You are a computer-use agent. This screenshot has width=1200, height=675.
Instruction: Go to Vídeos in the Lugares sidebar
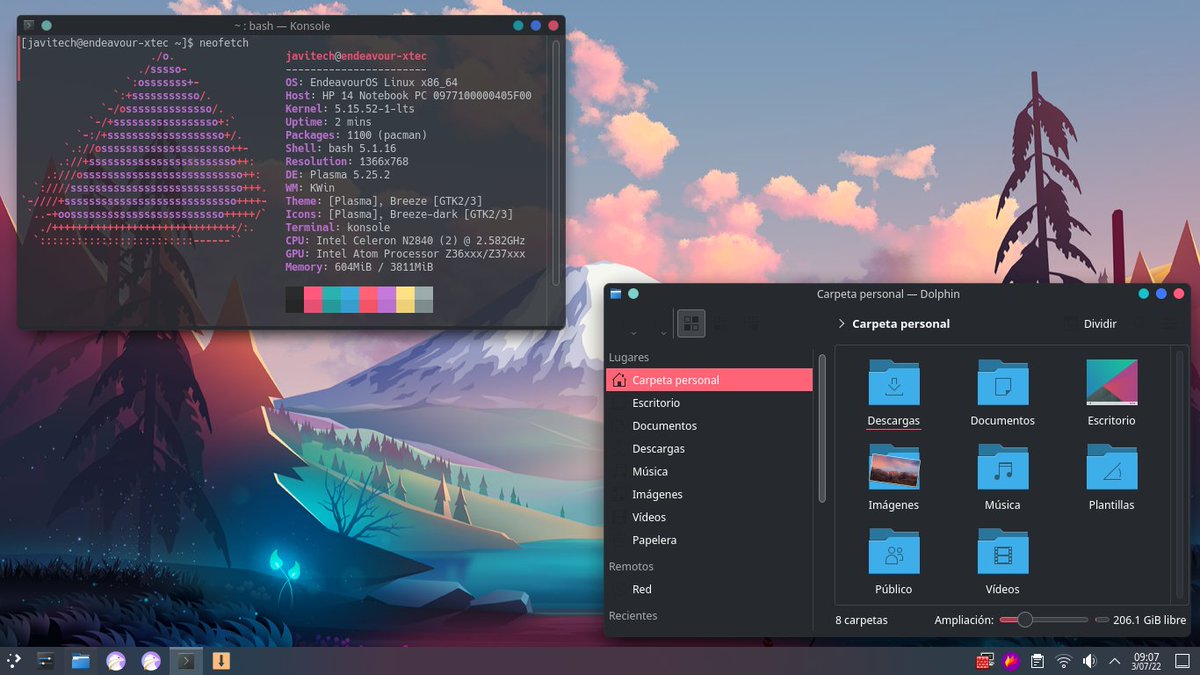click(x=709, y=517)
